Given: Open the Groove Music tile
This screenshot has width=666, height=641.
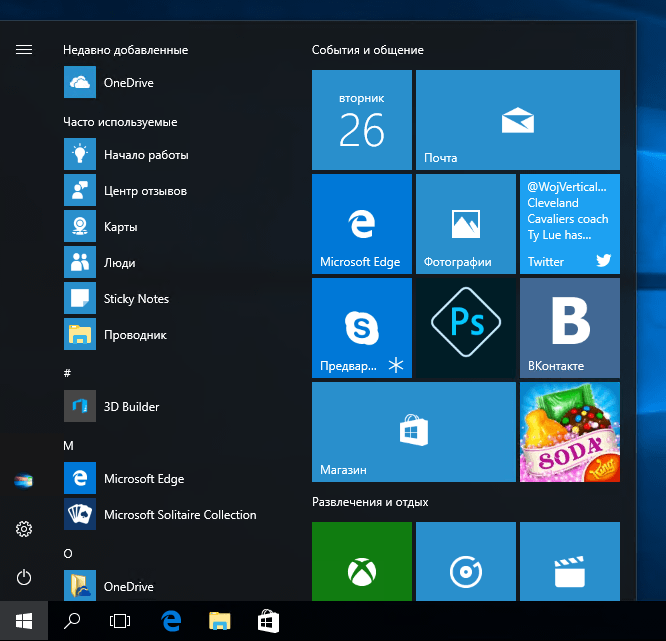Looking at the screenshot, I should [x=466, y=562].
